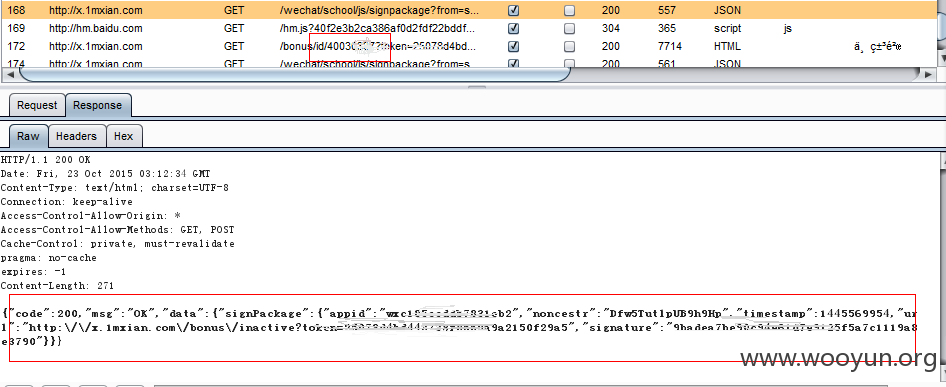Click the 365 length cell
946x387 pixels.
[x=667, y=28]
